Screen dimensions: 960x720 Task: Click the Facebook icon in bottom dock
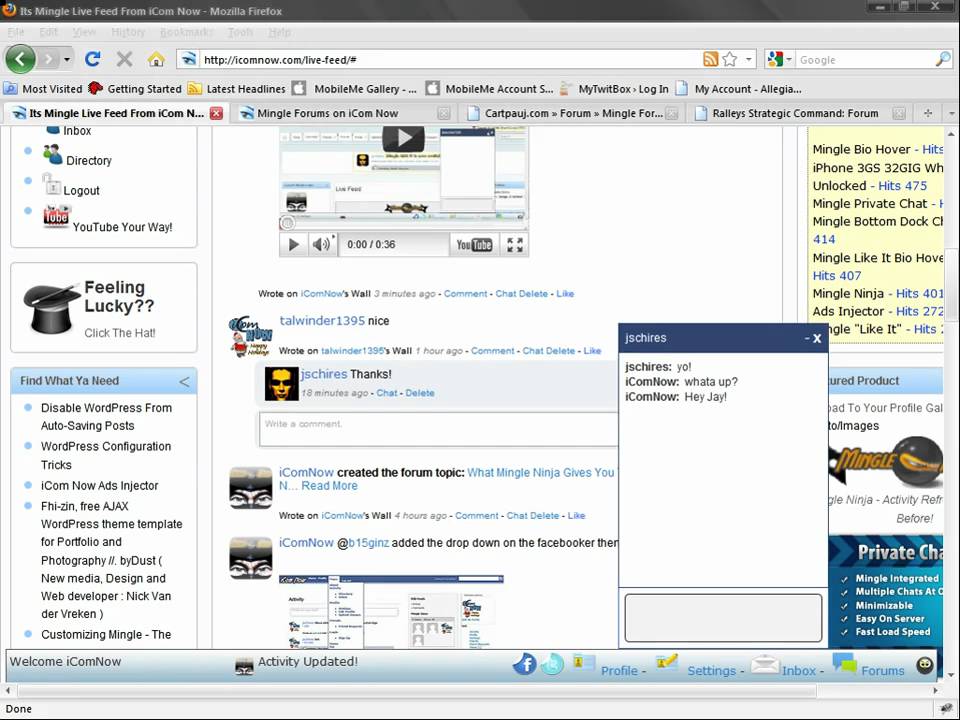(x=524, y=664)
